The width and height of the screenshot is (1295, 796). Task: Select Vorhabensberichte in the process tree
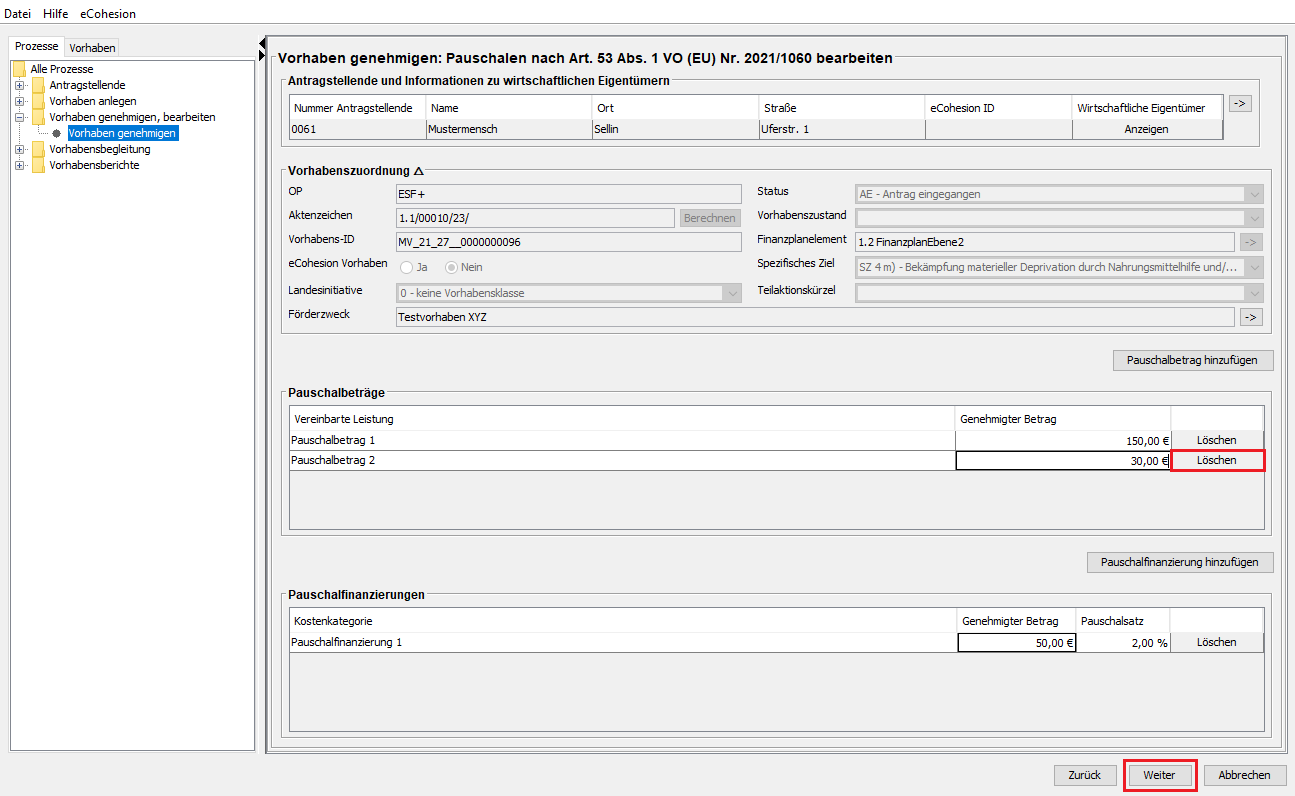[x=94, y=165]
